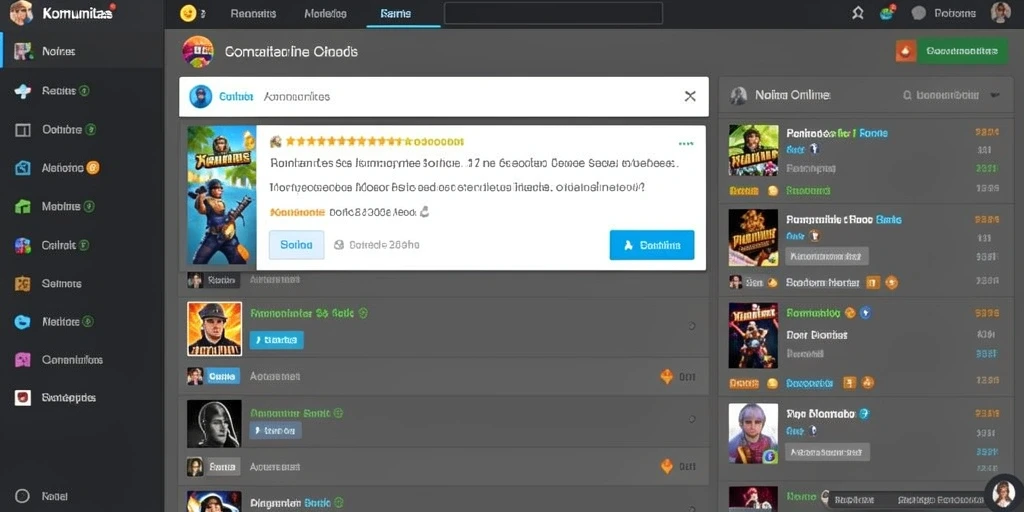Select the sidebar item with the light-blue cross icon
Viewport: 1024px width, 512px height.
[22, 91]
